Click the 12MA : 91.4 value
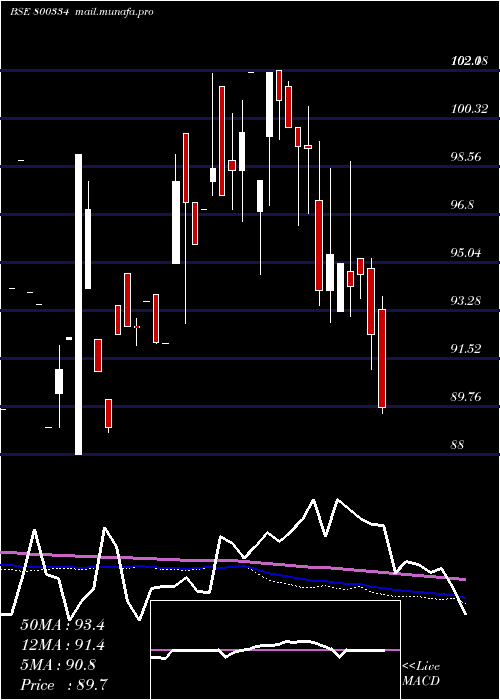Image resolution: width=500 pixels, height=700 pixels. 62,646
